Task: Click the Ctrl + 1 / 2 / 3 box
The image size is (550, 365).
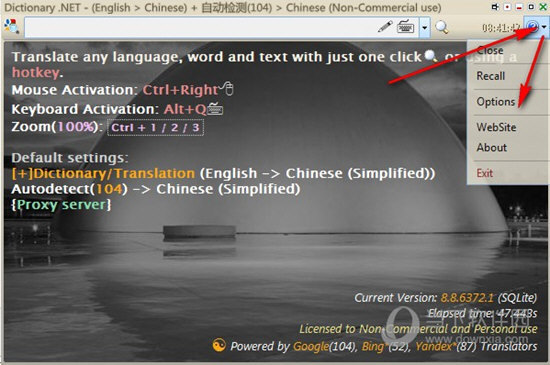Action: (x=155, y=127)
